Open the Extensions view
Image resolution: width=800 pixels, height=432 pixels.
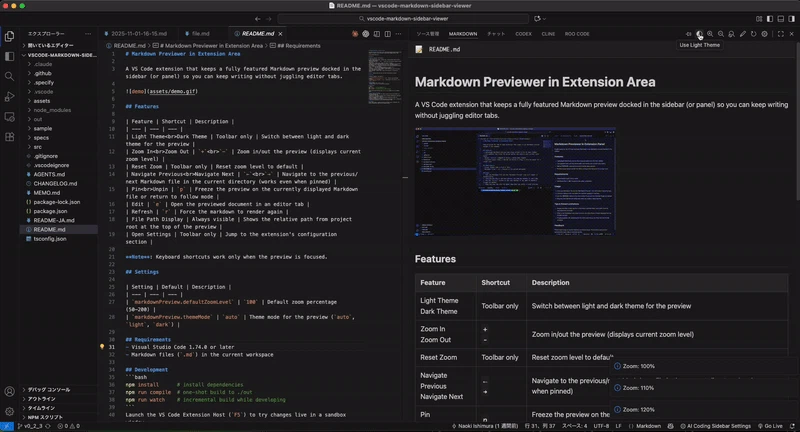[x=9, y=137]
